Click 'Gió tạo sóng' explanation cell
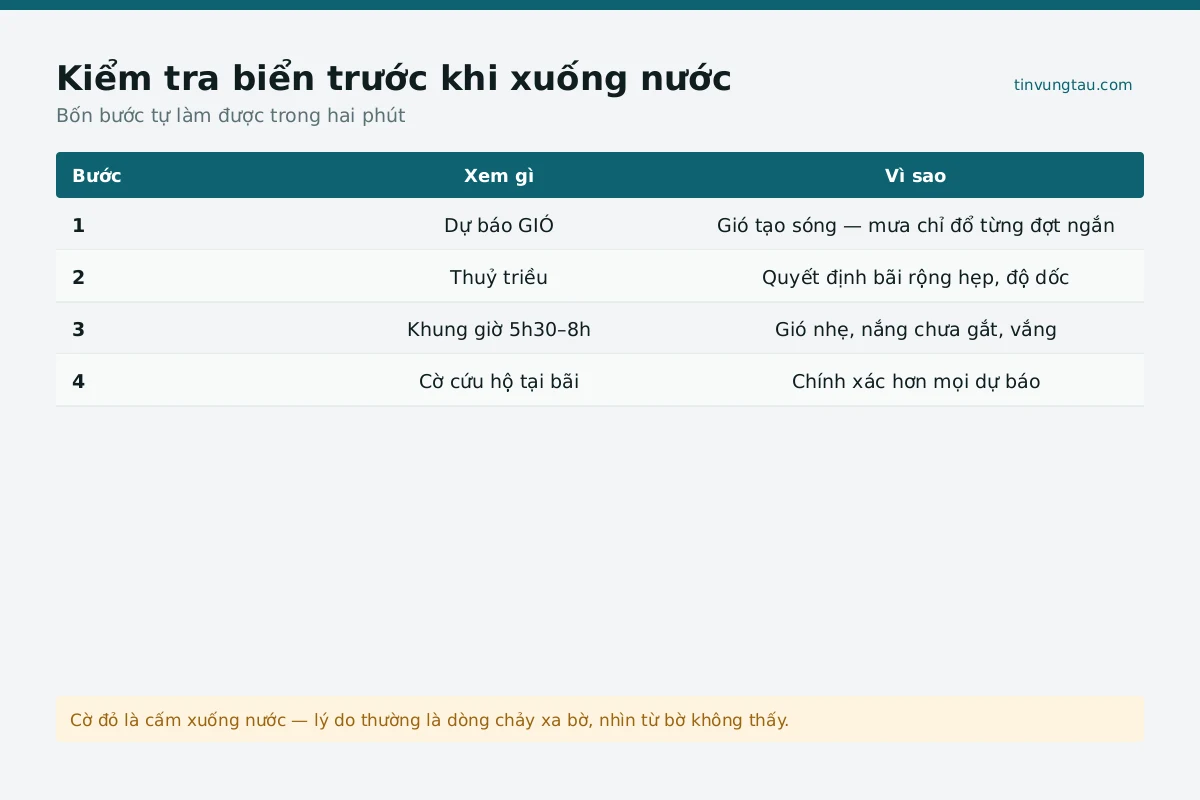Screen dimensions: 1200x800 (915, 225)
